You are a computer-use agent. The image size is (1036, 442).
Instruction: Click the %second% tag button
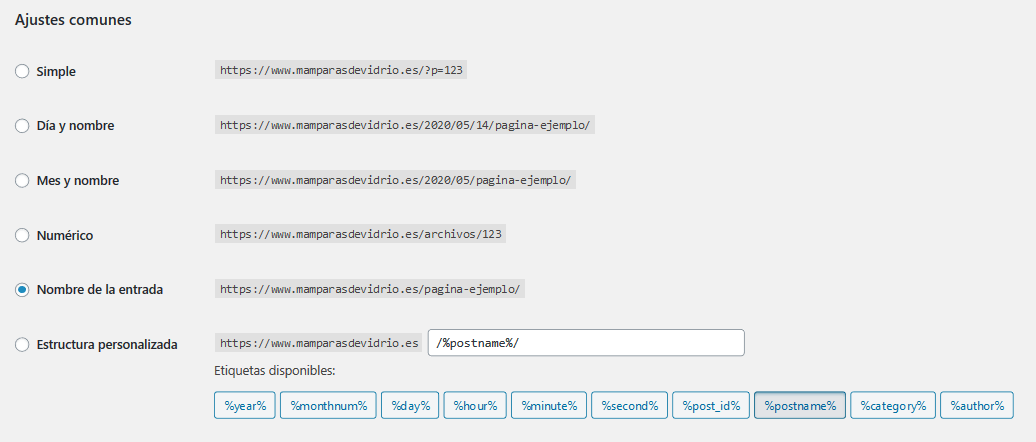(630, 405)
